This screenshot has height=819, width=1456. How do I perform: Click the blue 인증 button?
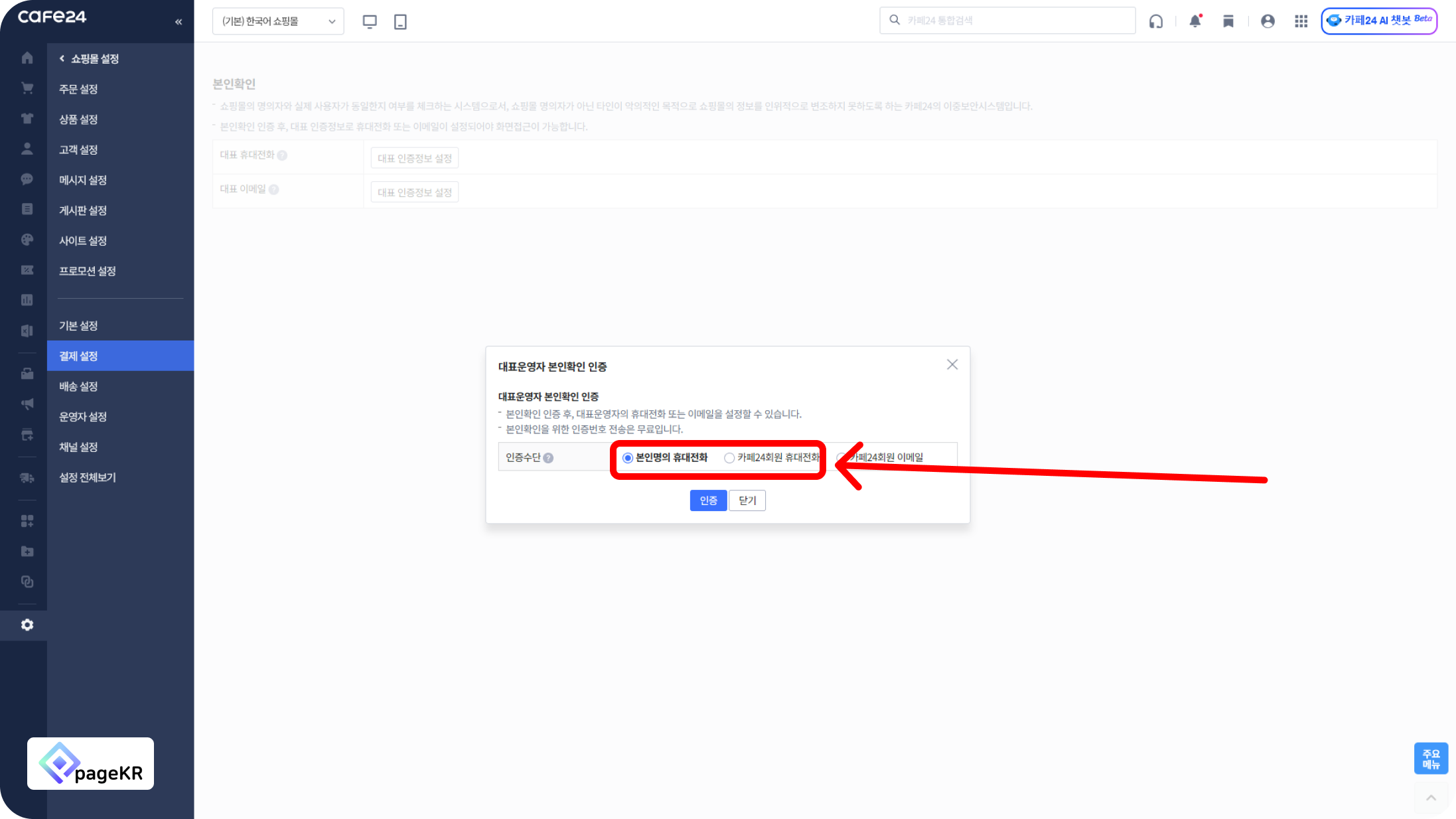tap(708, 500)
